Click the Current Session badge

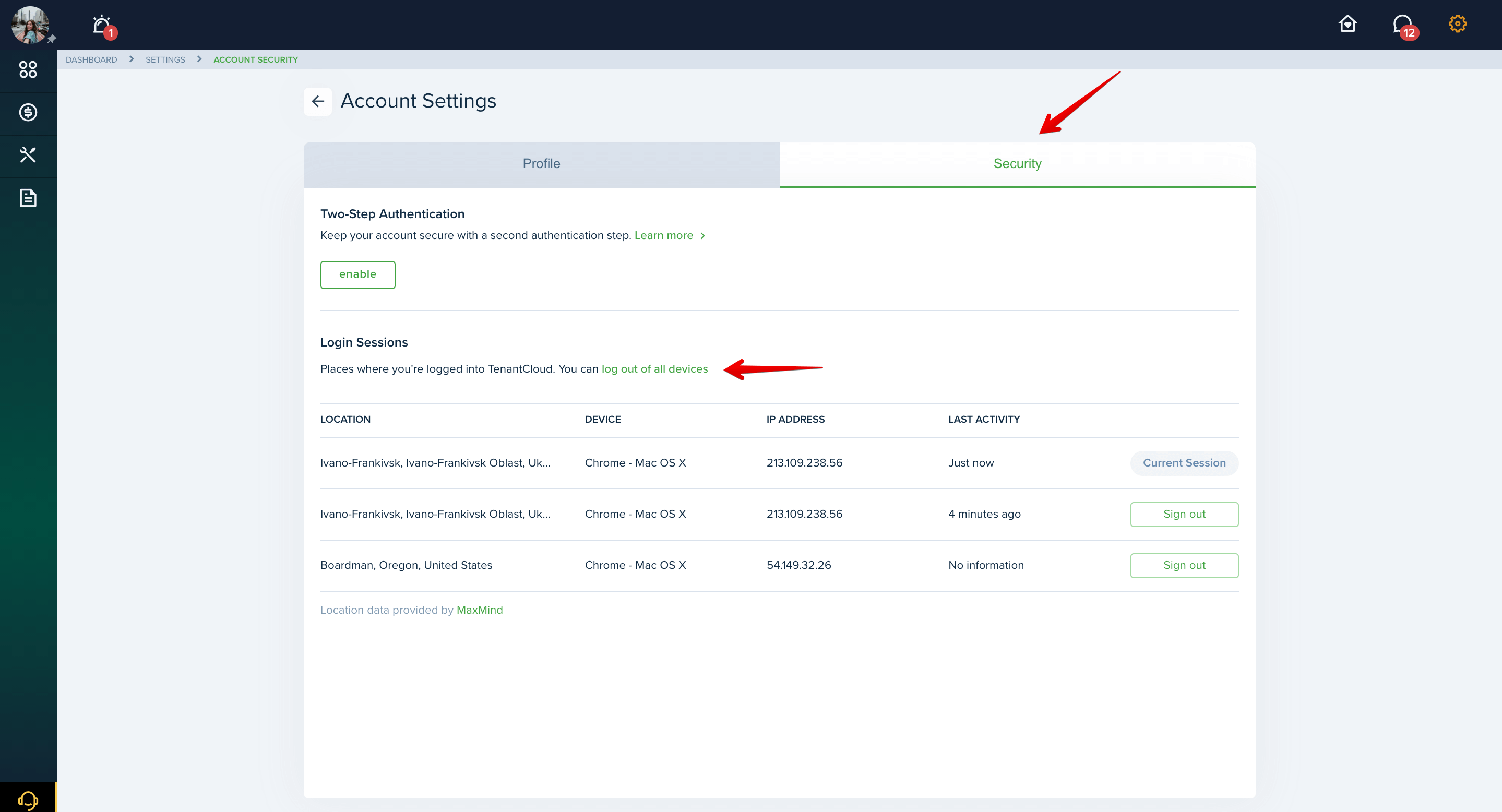click(1184, 463)
